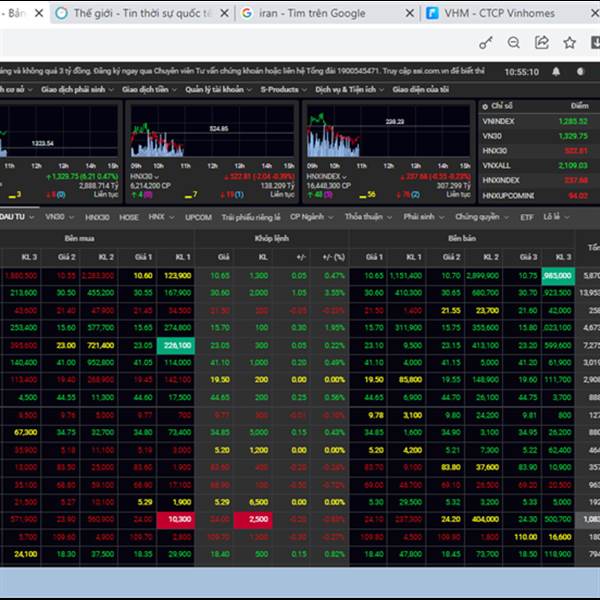Open Giao dịch tiền menu
The width and height of the screenshot is (600, 600).
pyautogui.click(x=149, y=90)
